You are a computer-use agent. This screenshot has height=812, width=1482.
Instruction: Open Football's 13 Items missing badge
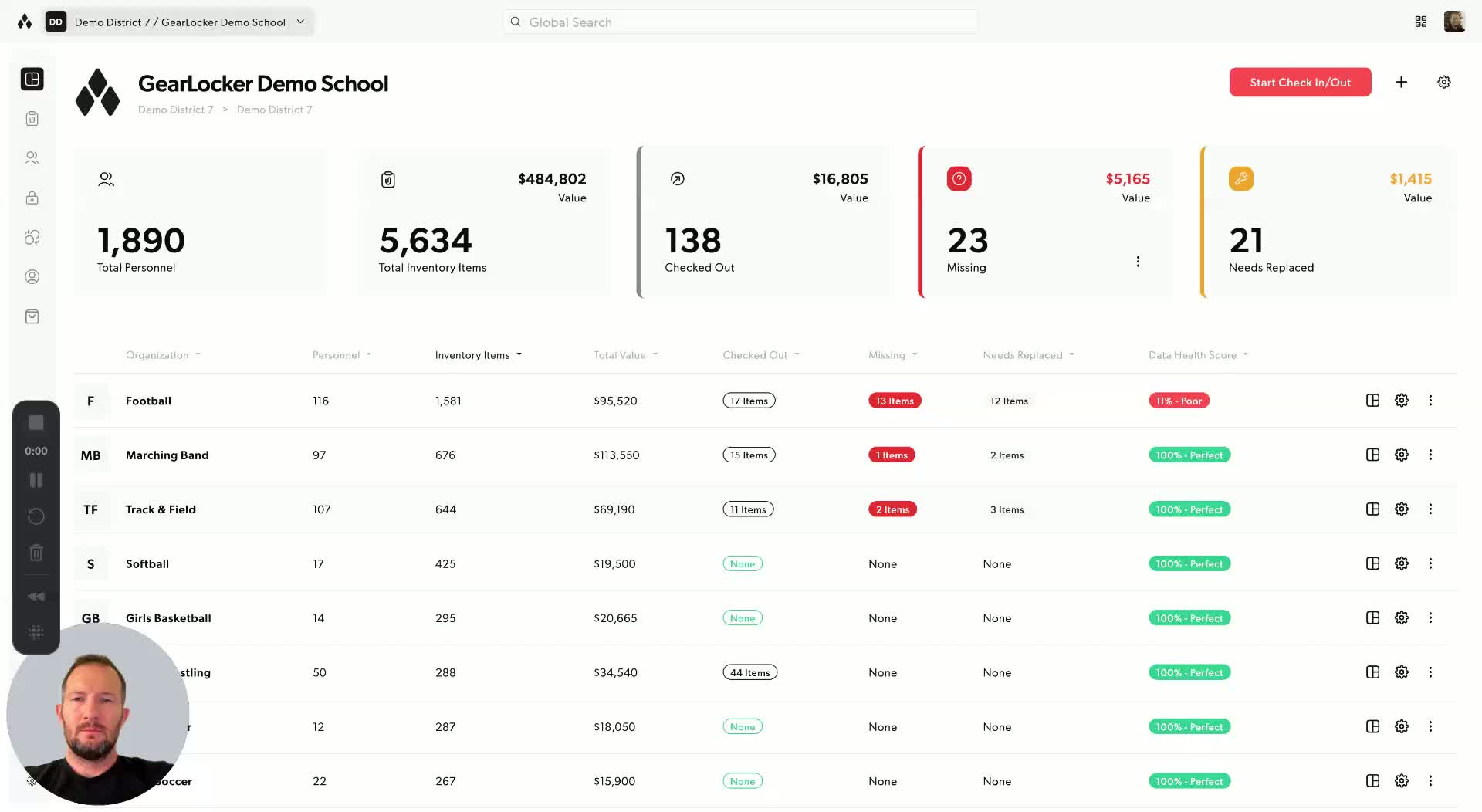[895, 401]
